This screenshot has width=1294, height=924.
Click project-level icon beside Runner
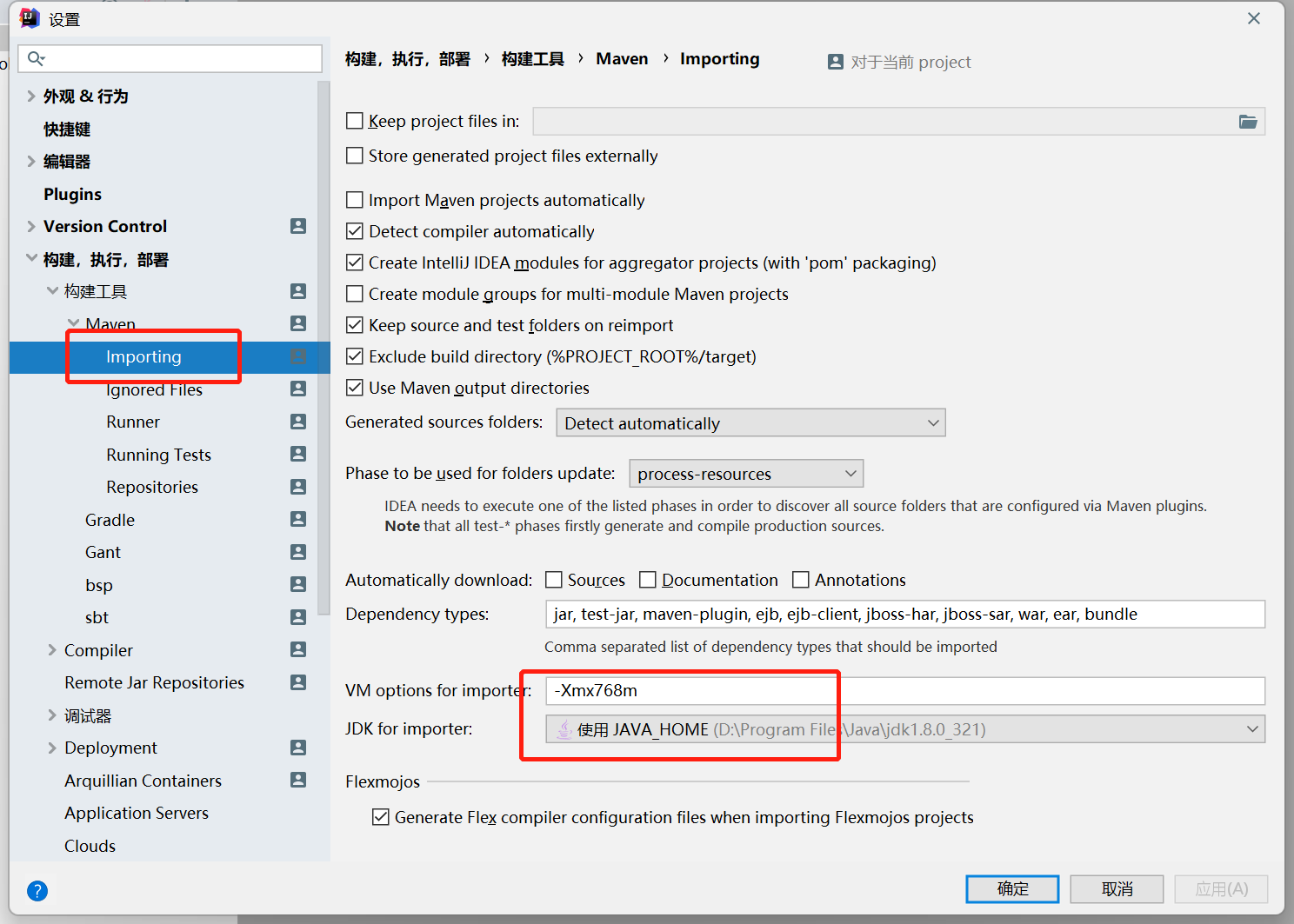click(298, 422)
